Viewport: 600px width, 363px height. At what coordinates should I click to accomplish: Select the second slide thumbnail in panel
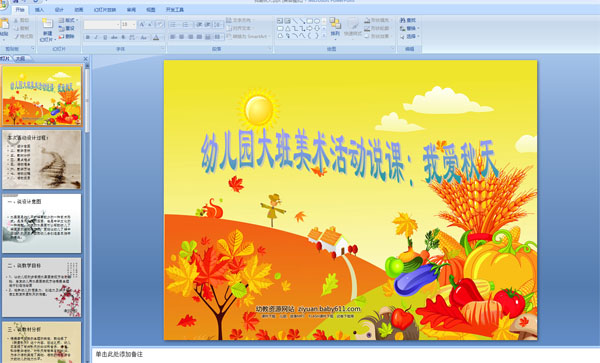(x=42, y=160)
